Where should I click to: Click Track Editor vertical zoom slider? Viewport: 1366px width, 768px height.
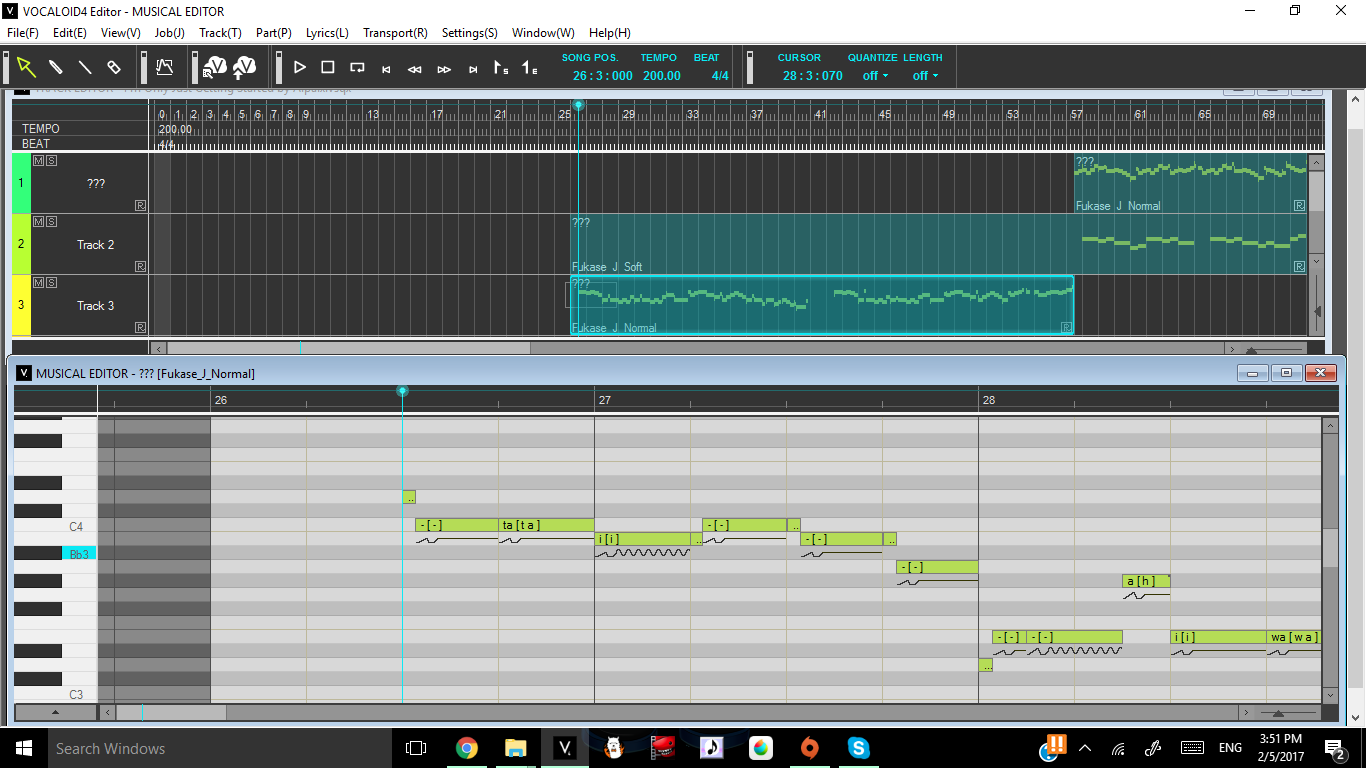point(1317,311)
